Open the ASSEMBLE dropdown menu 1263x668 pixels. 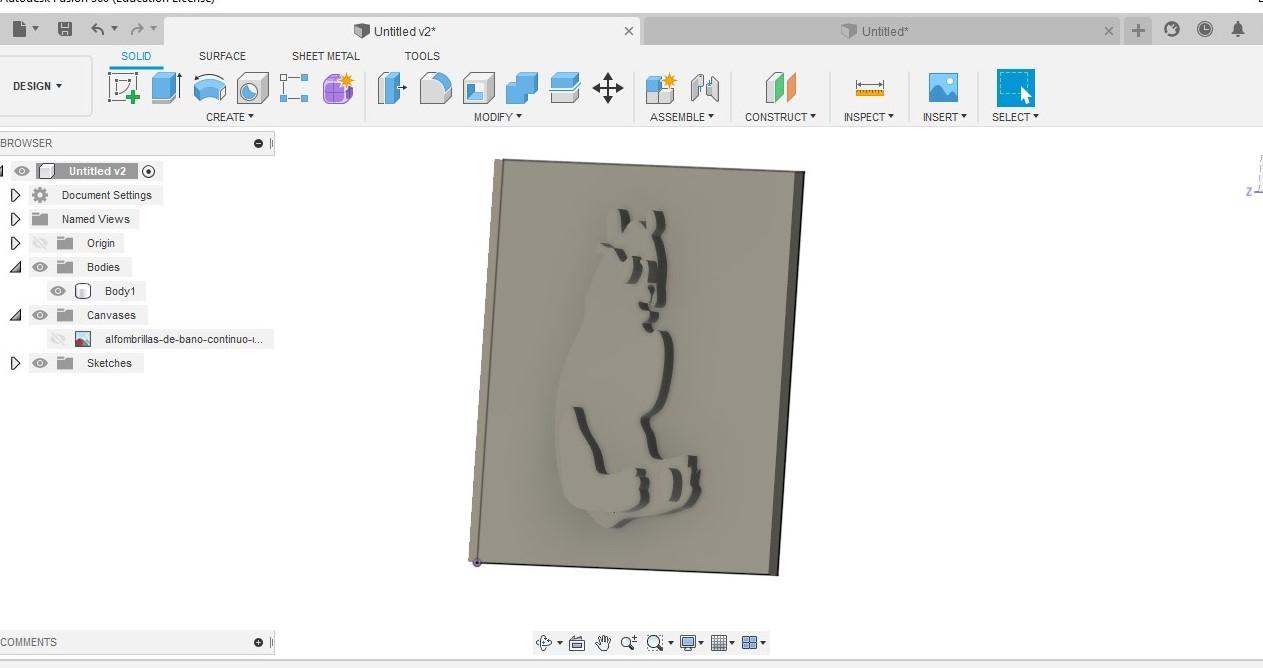click(x=682, y=117)
